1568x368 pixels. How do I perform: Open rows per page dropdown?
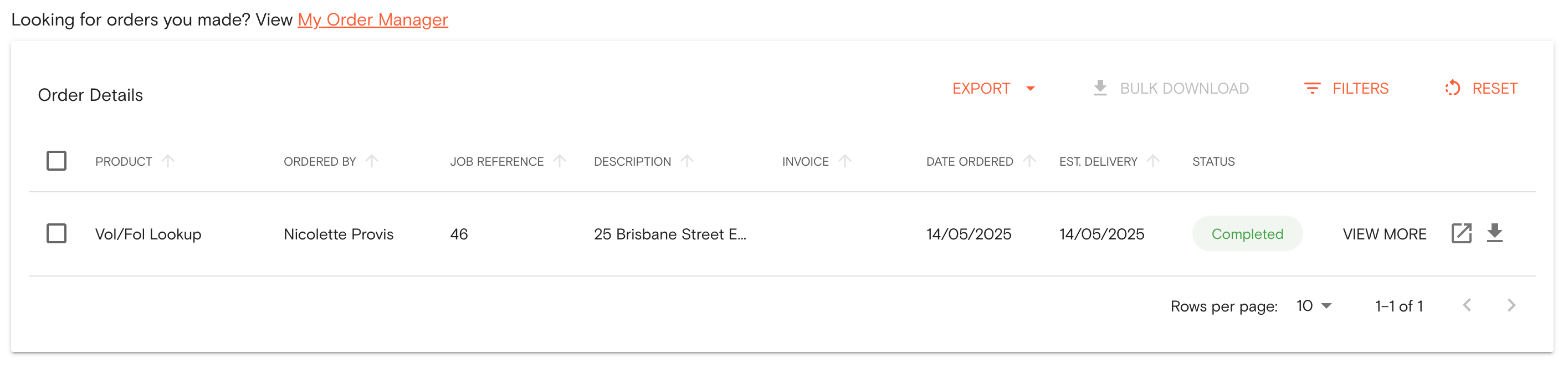1314,306
